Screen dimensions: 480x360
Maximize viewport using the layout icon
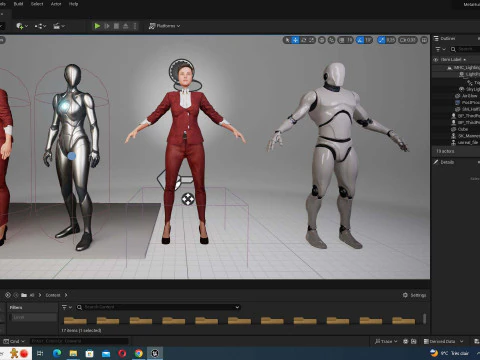(424, 40)
